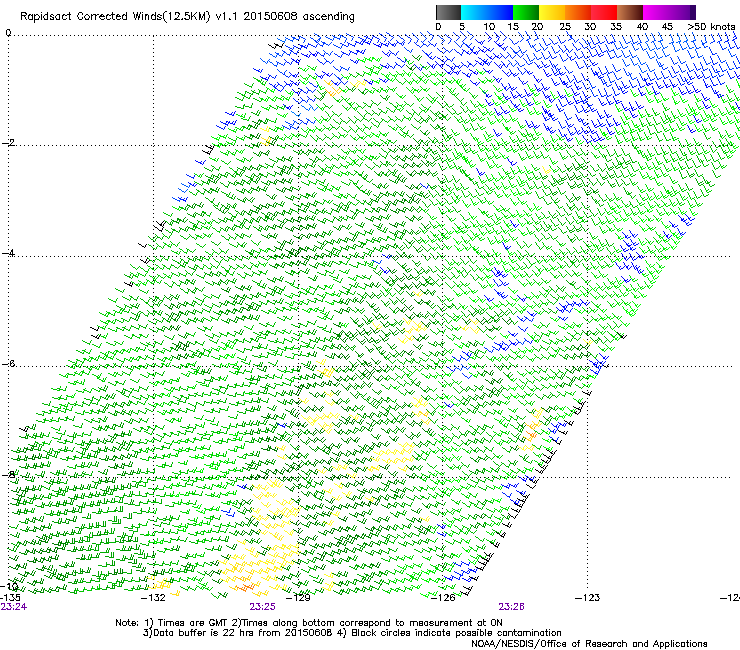Click the latitude label '-6'

(9, 364)
